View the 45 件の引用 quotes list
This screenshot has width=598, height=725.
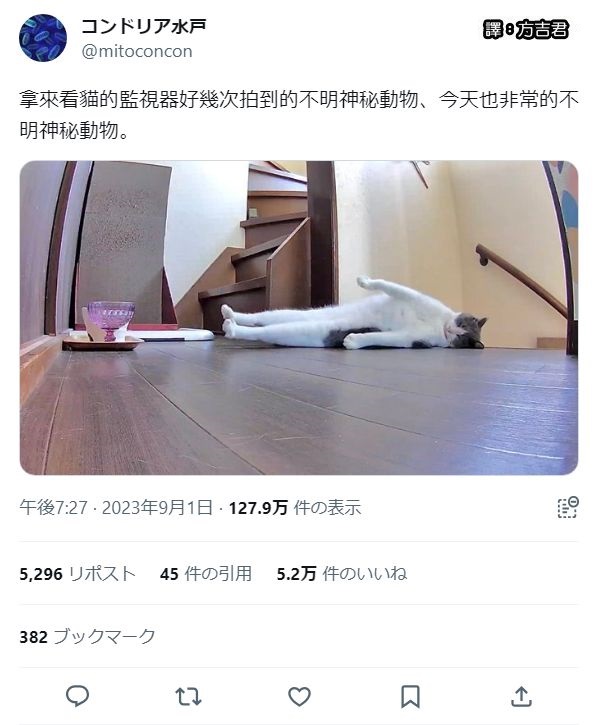(206, 574)
